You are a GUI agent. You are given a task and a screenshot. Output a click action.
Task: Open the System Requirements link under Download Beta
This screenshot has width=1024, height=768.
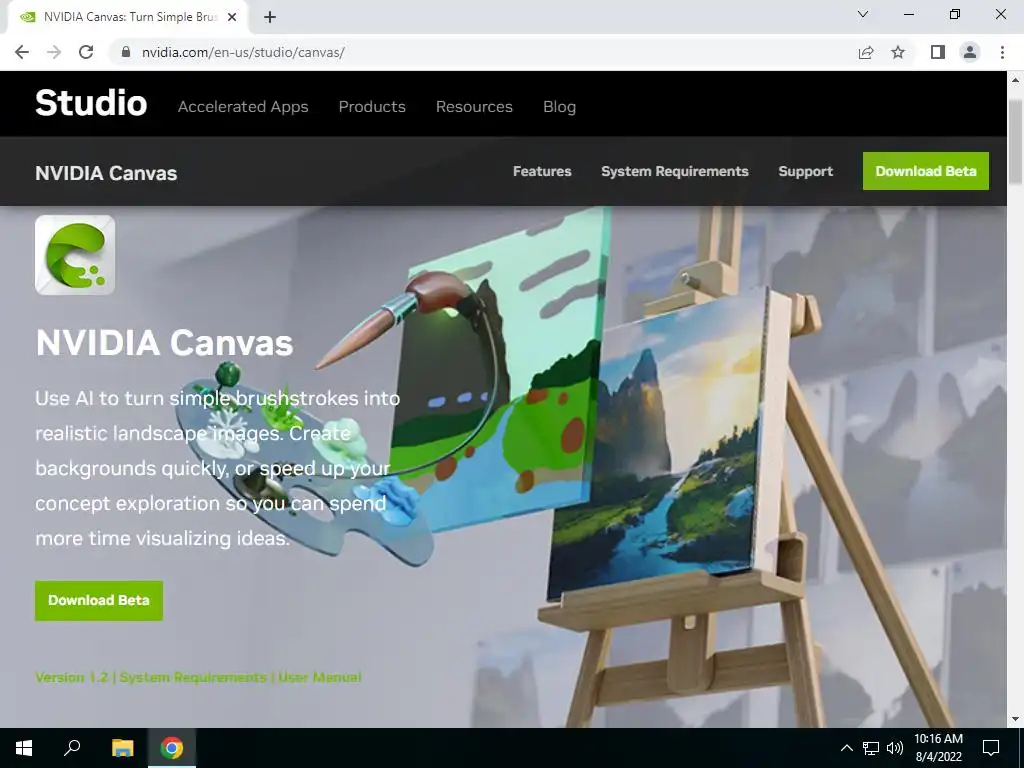(x=193, y=677)
